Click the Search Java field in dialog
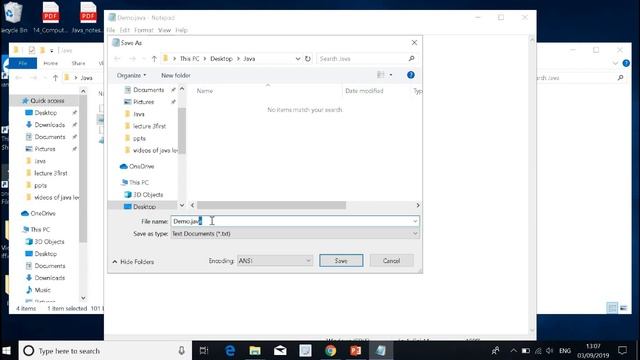Image resolution: width=640 pixels, height=360 pixels. click(366, 59)
